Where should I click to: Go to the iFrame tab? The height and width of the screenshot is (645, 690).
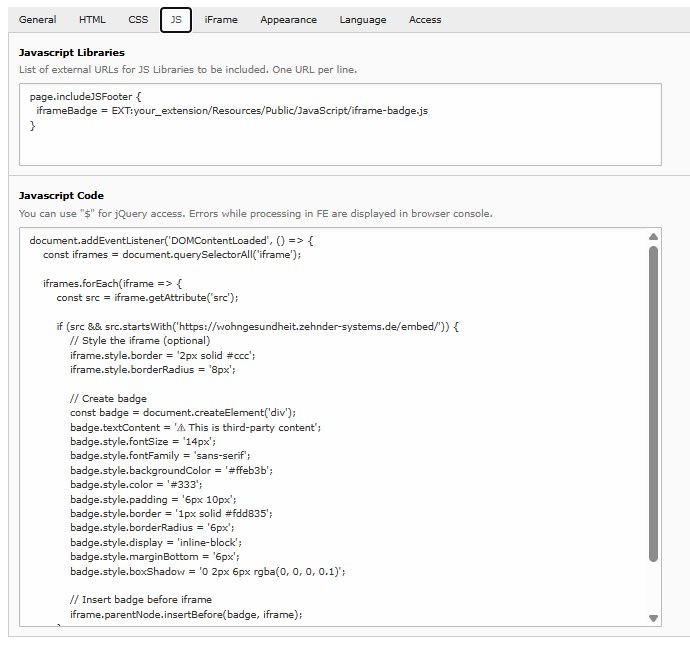tap(221, 19)
